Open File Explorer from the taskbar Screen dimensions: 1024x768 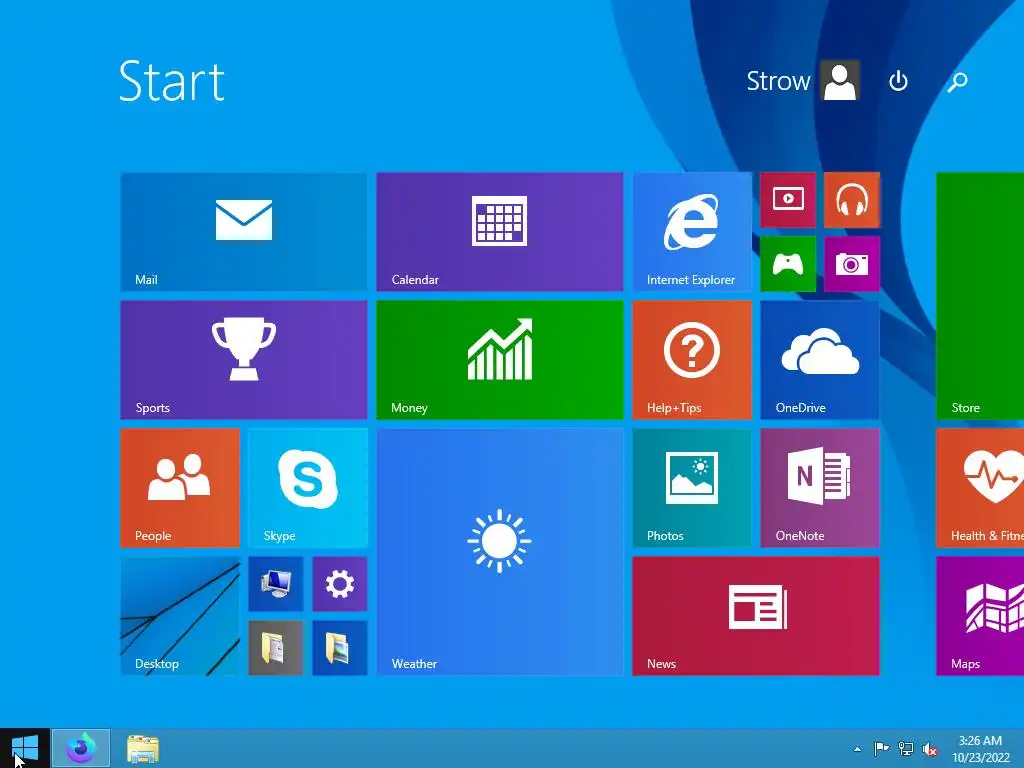[x=142, y=748]
